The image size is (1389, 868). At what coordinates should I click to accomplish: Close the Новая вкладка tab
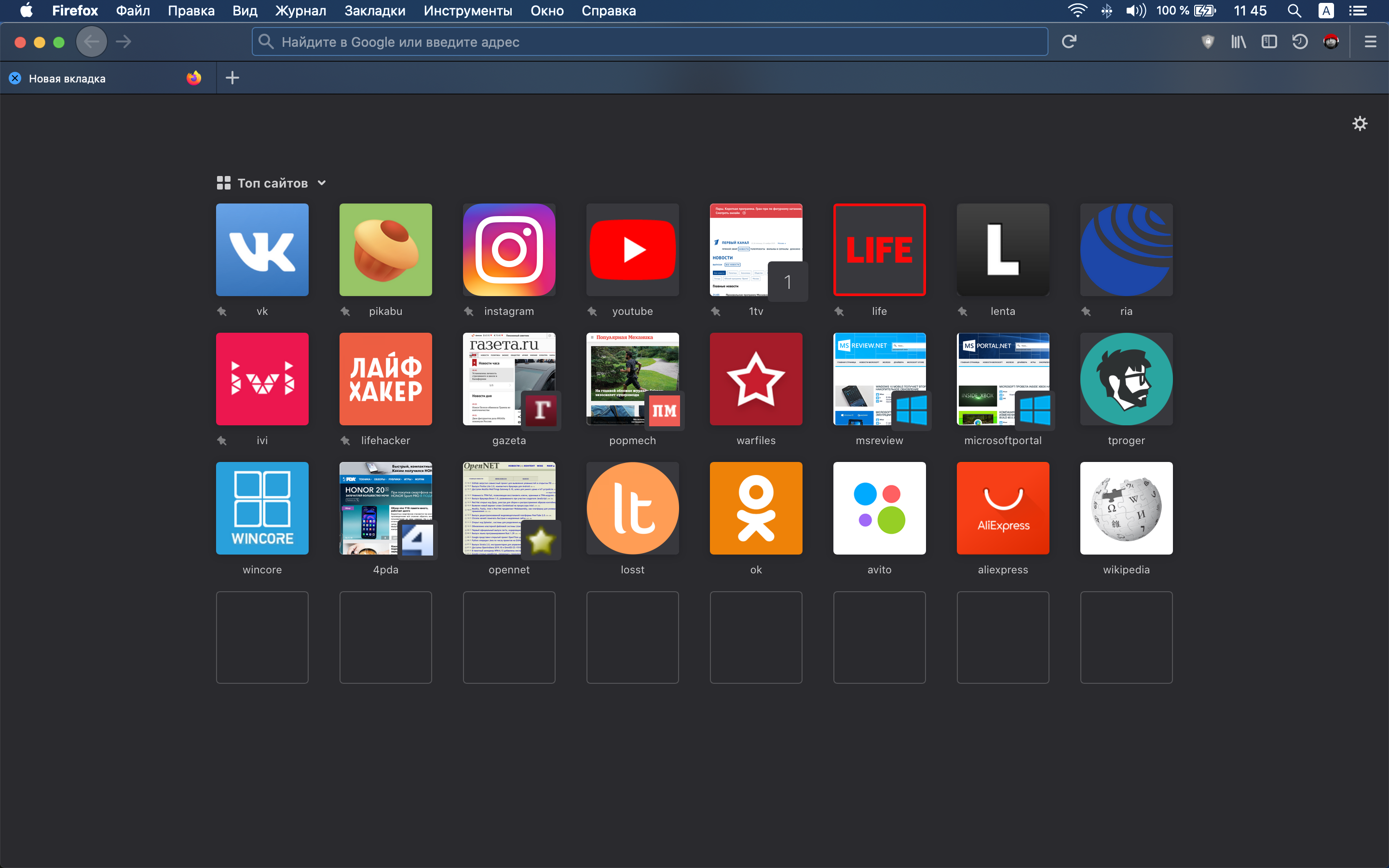[x=15, y=79]
